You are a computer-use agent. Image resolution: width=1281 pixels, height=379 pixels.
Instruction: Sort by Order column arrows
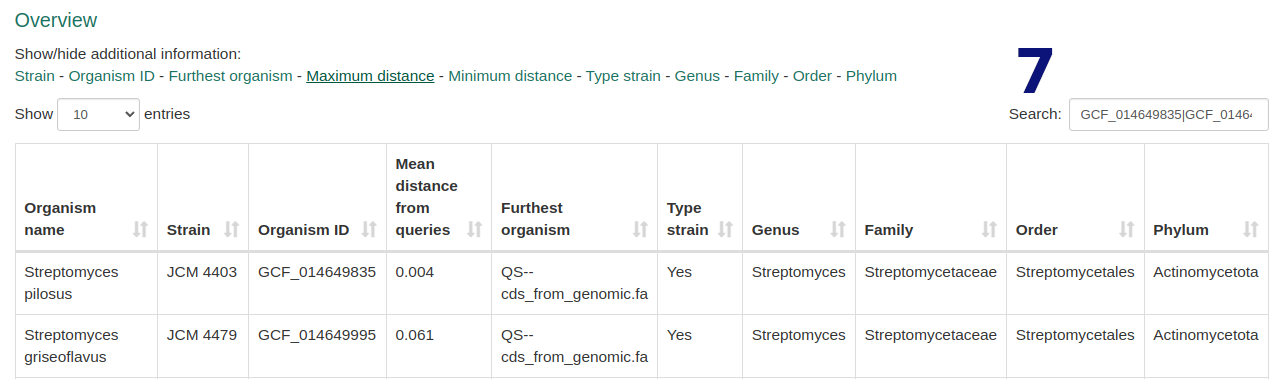[x=1127, y=229]
